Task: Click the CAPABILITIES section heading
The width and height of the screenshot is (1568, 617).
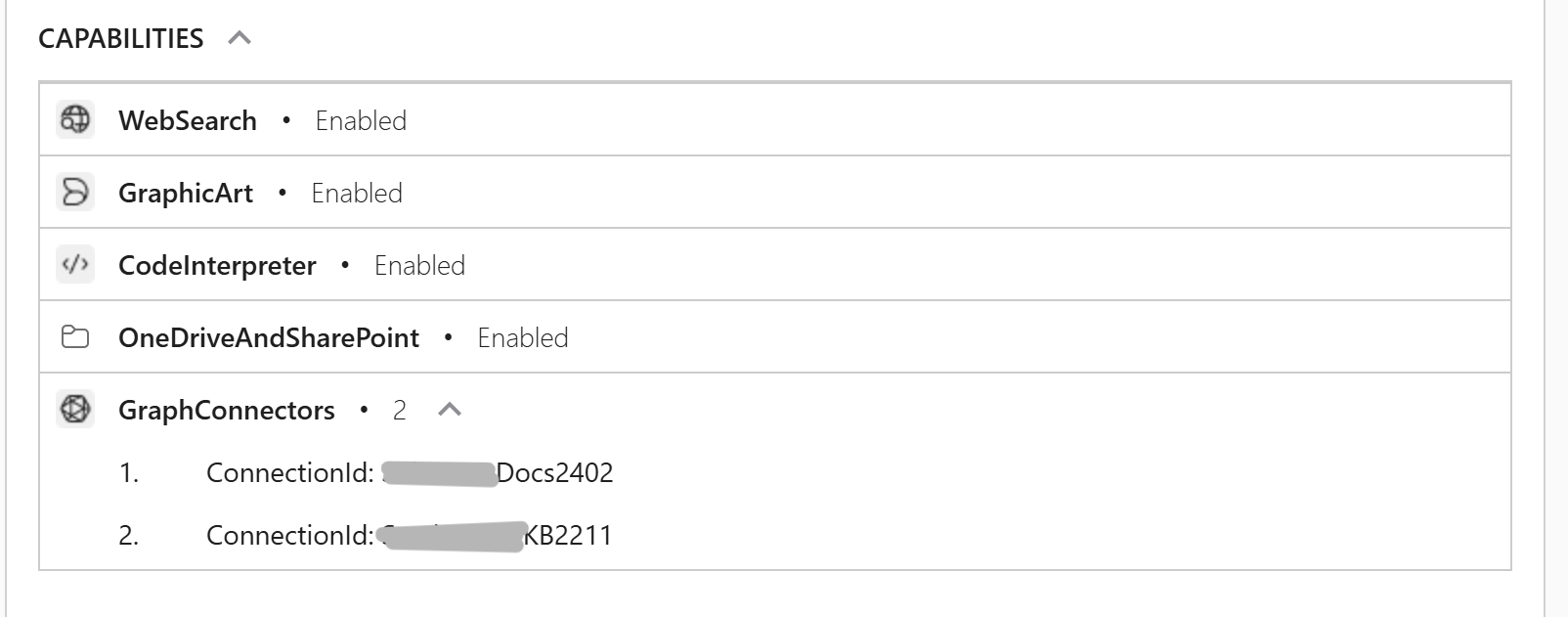Action: (x=121, y=38)
